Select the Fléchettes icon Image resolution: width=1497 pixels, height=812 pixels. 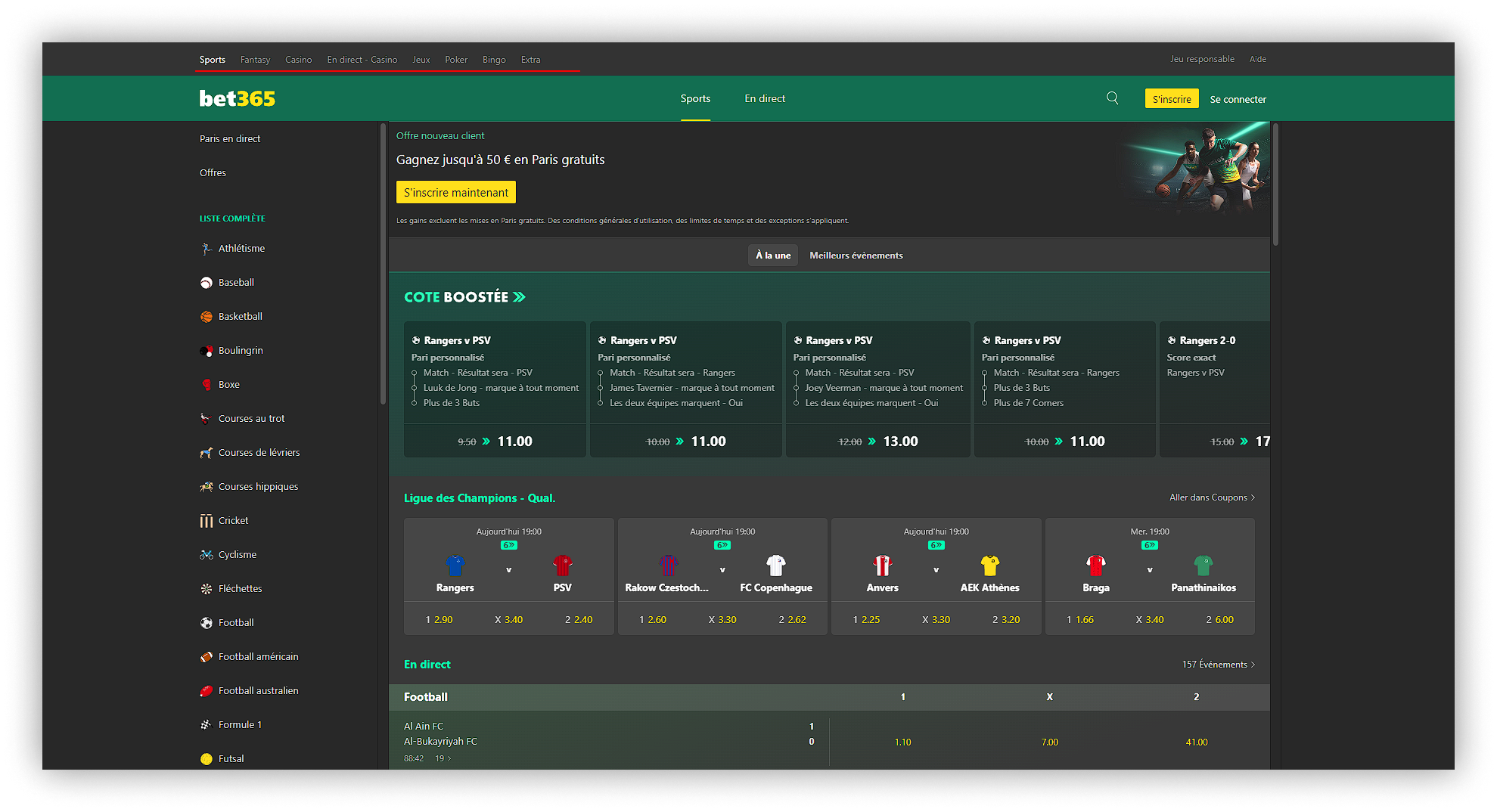[x=206, y=588]
